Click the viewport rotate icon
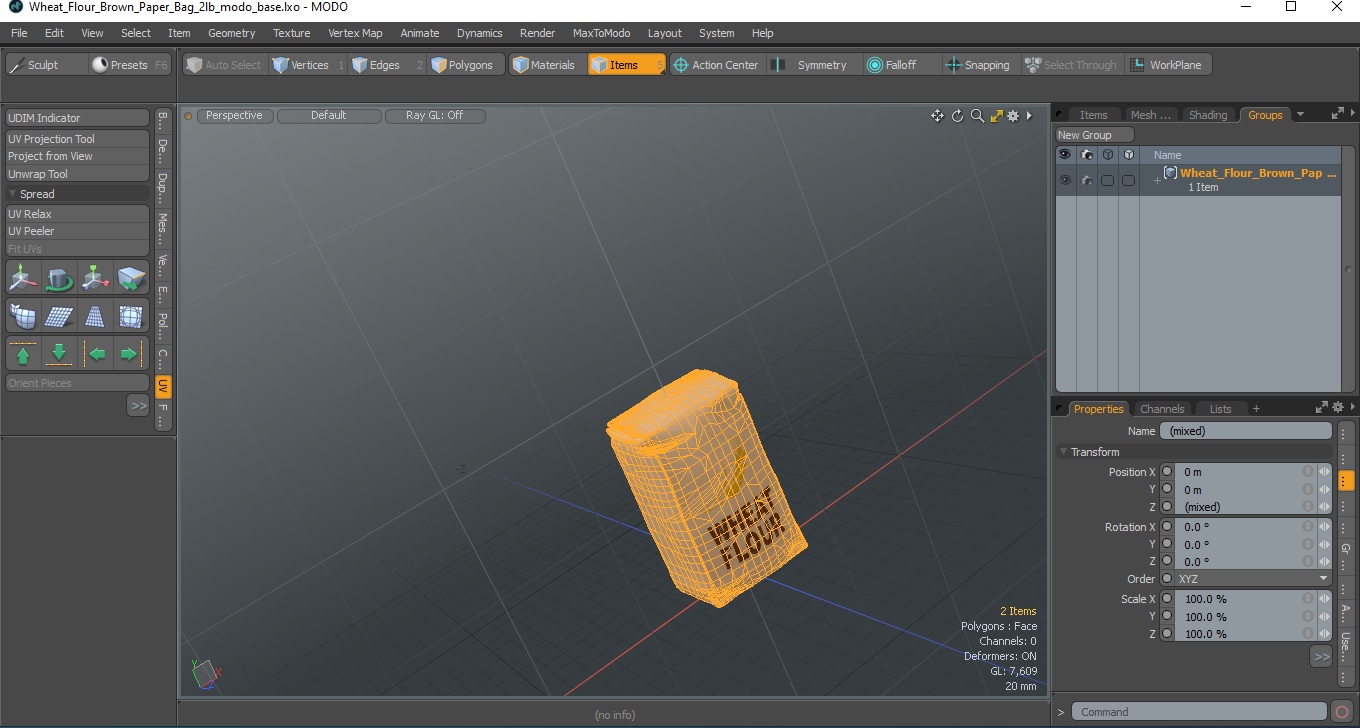 click(x=957, y=116)
